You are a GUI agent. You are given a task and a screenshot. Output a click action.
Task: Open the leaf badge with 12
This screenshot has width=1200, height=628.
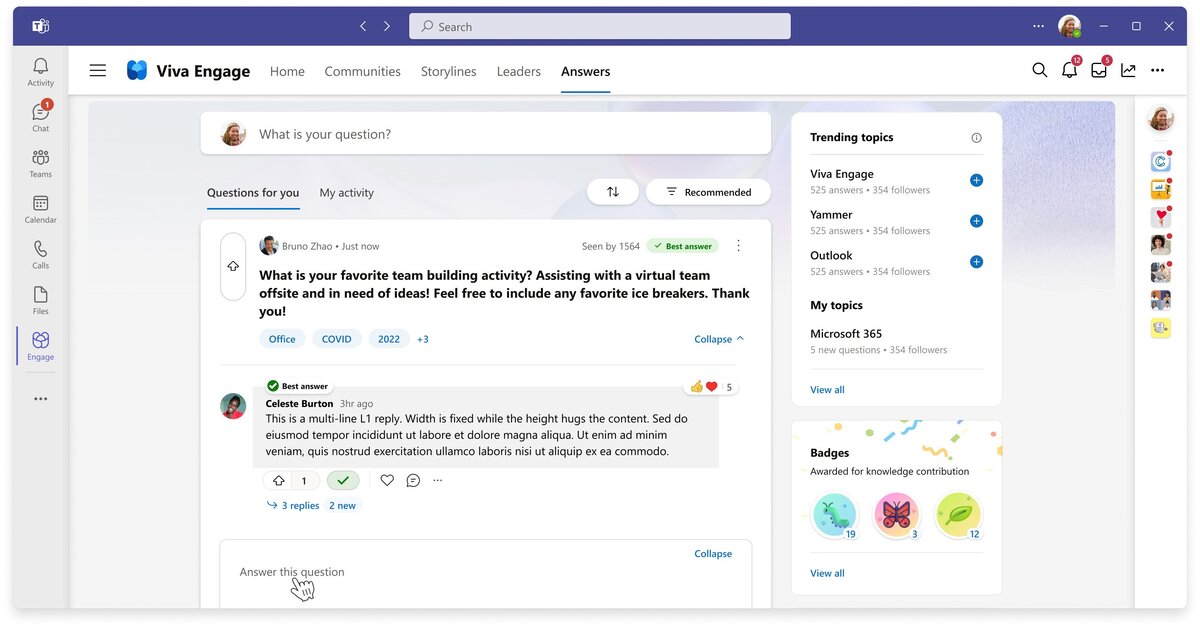tap(959, 515)
